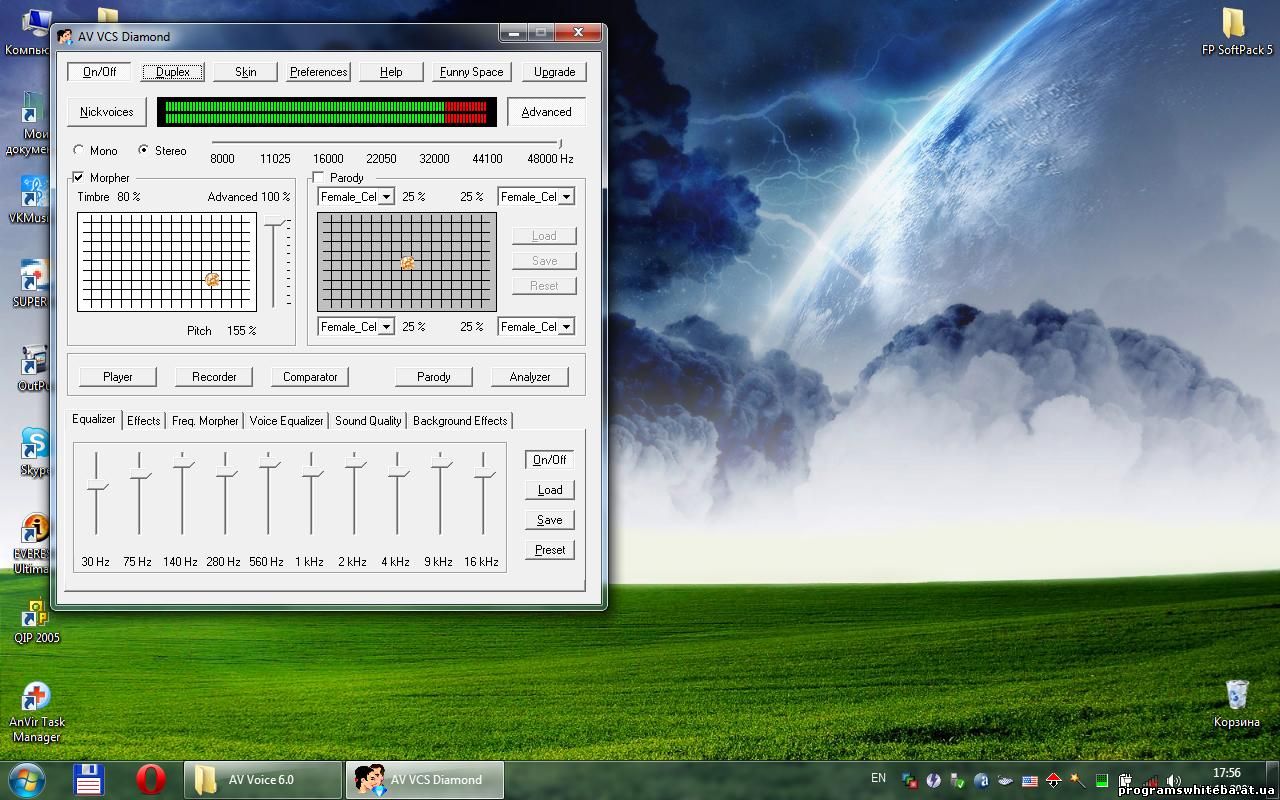Open the Player module
1280x800 pixels.
118,377
